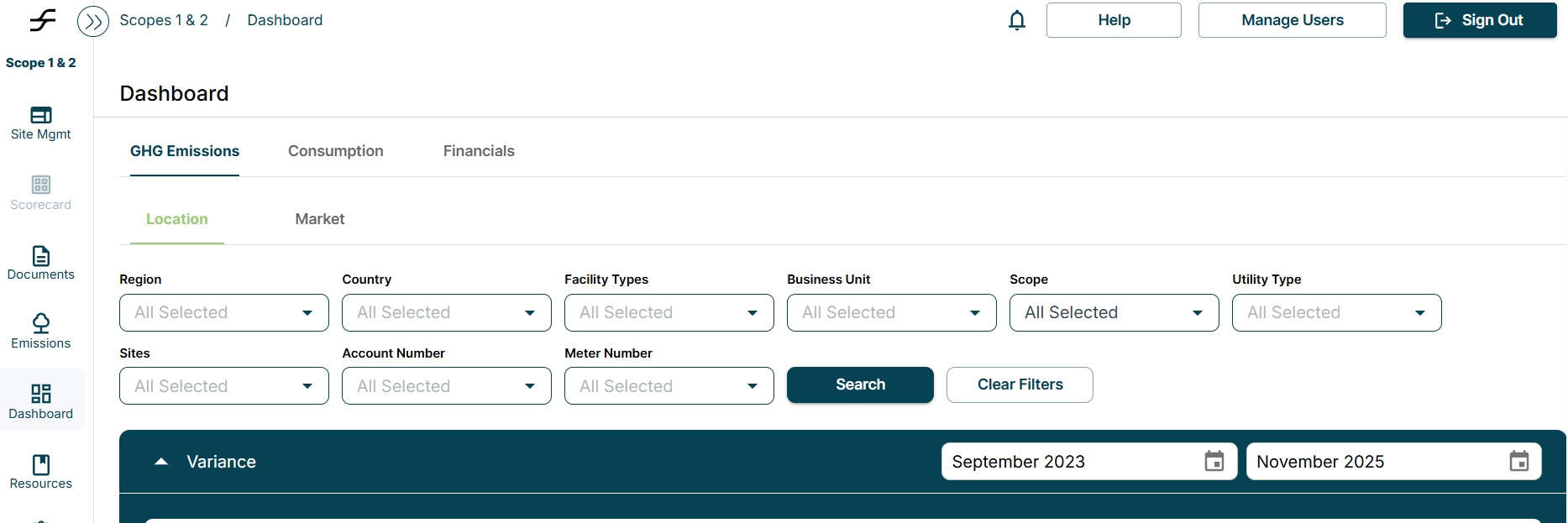Expand the sidebar with double-chevron icon
Image resolution: width=1568 pixels, height=523 pixels.
[x=93, y=21]
